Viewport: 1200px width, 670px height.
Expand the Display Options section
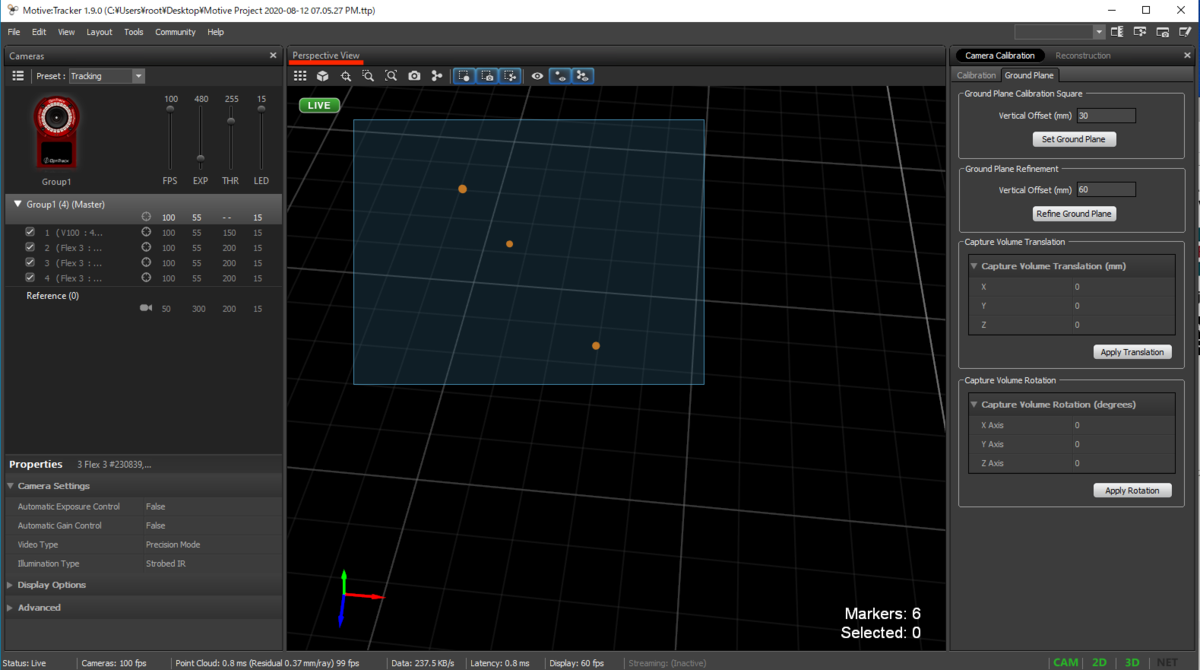click(10, 585)
